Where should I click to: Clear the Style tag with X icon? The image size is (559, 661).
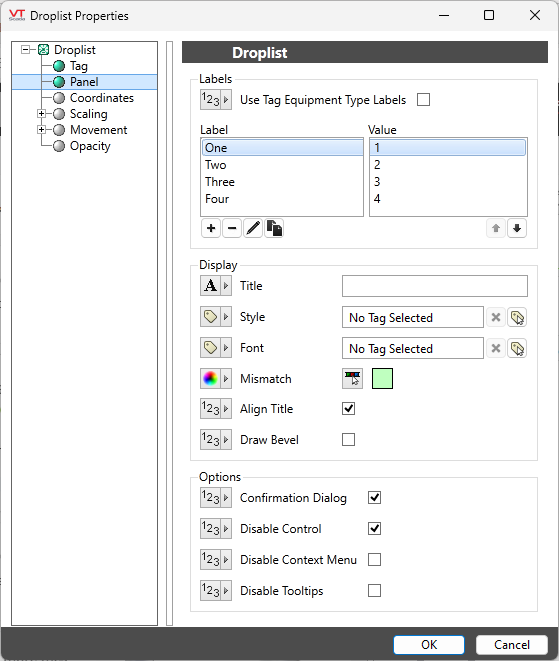click(496, 317)
